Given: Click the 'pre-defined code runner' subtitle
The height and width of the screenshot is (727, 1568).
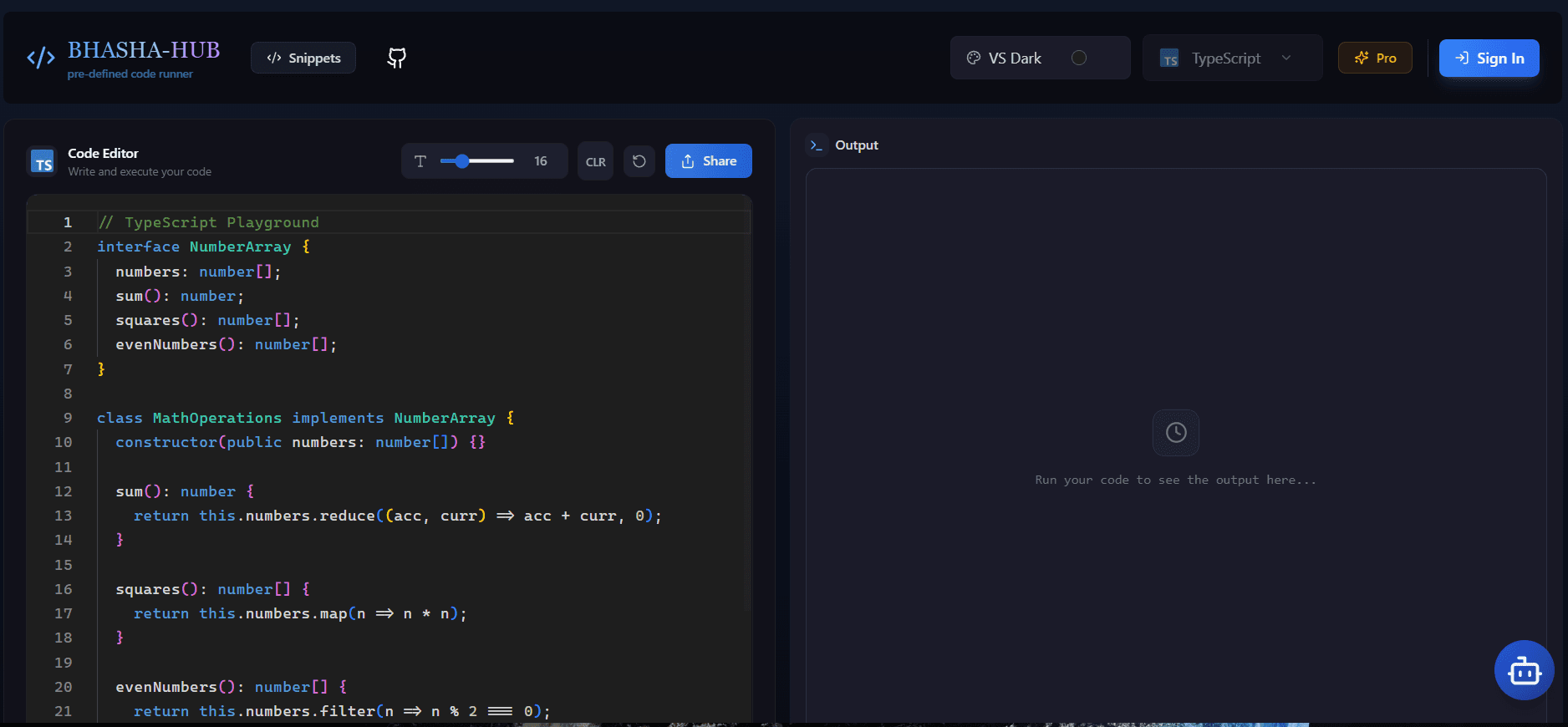Looking at the screenshot, I should pyautogui.click(x=130, y=74).
